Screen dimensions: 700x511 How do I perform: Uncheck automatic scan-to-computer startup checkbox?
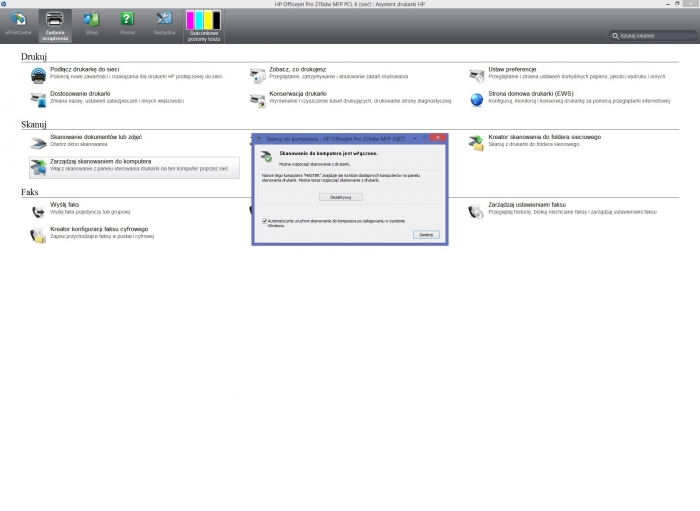[x=264, y=221]
